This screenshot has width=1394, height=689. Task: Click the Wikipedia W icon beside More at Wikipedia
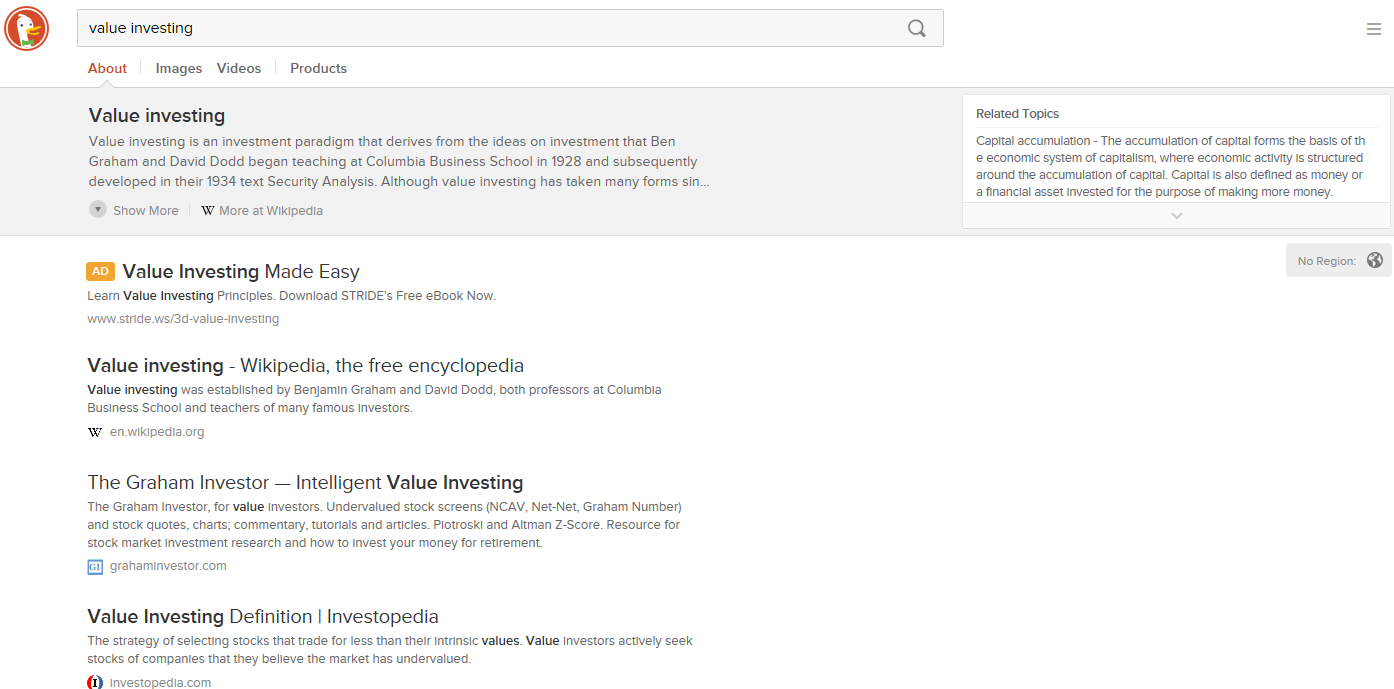click(x=208, y=211)
